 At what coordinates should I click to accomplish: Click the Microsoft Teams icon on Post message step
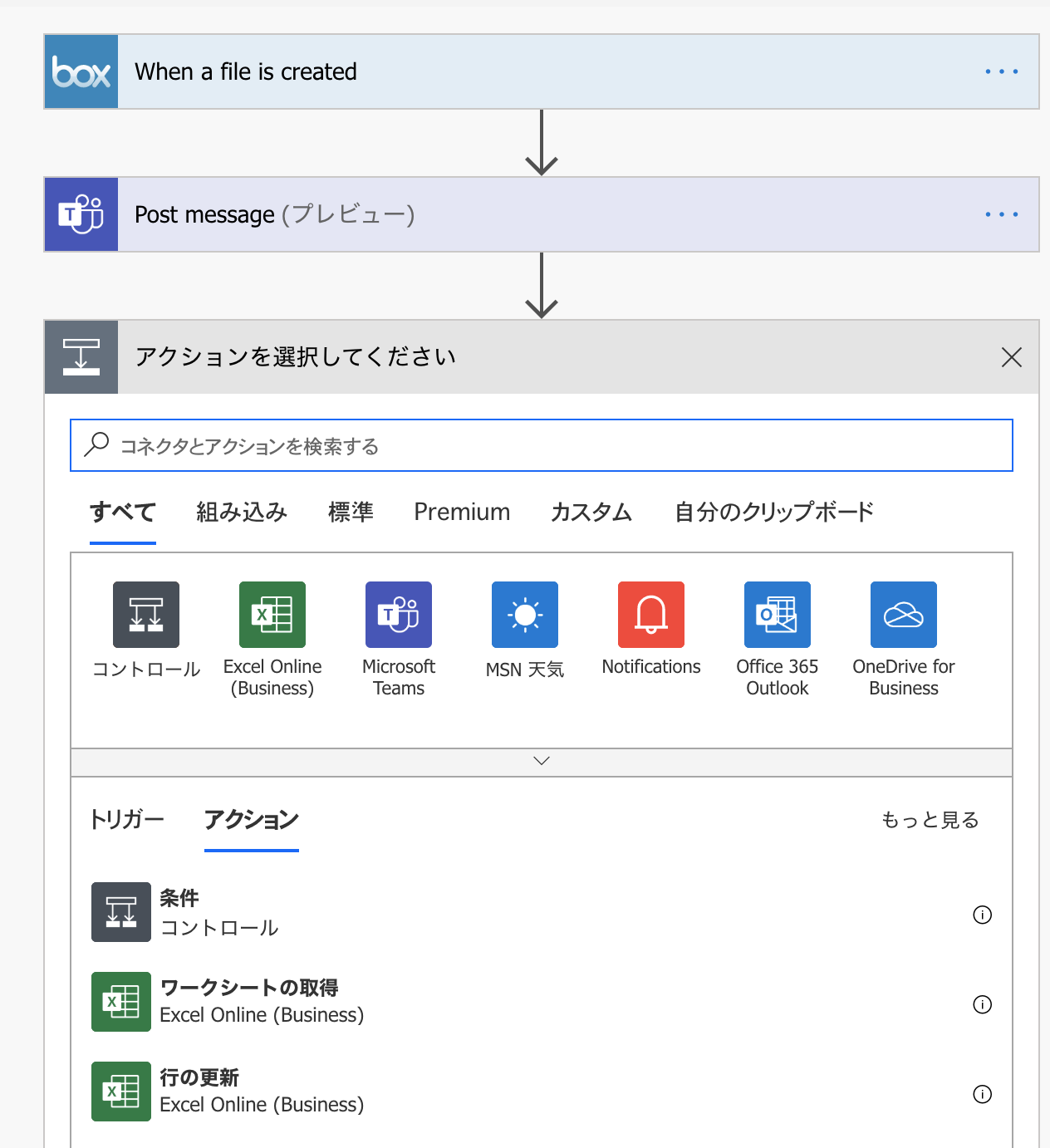[81, 213]
